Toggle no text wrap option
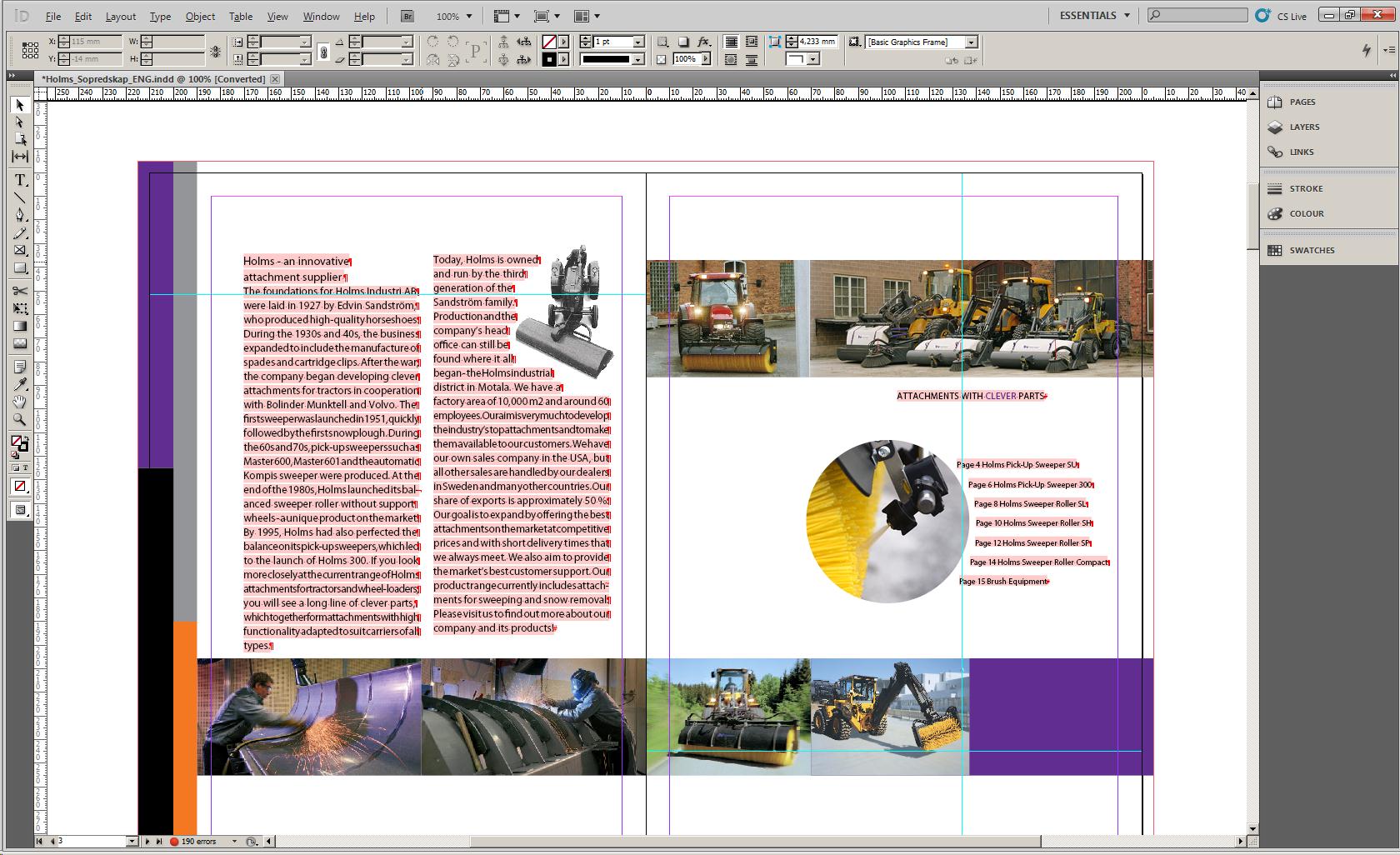Screen dimensions: 1400x855 point(731,42)
